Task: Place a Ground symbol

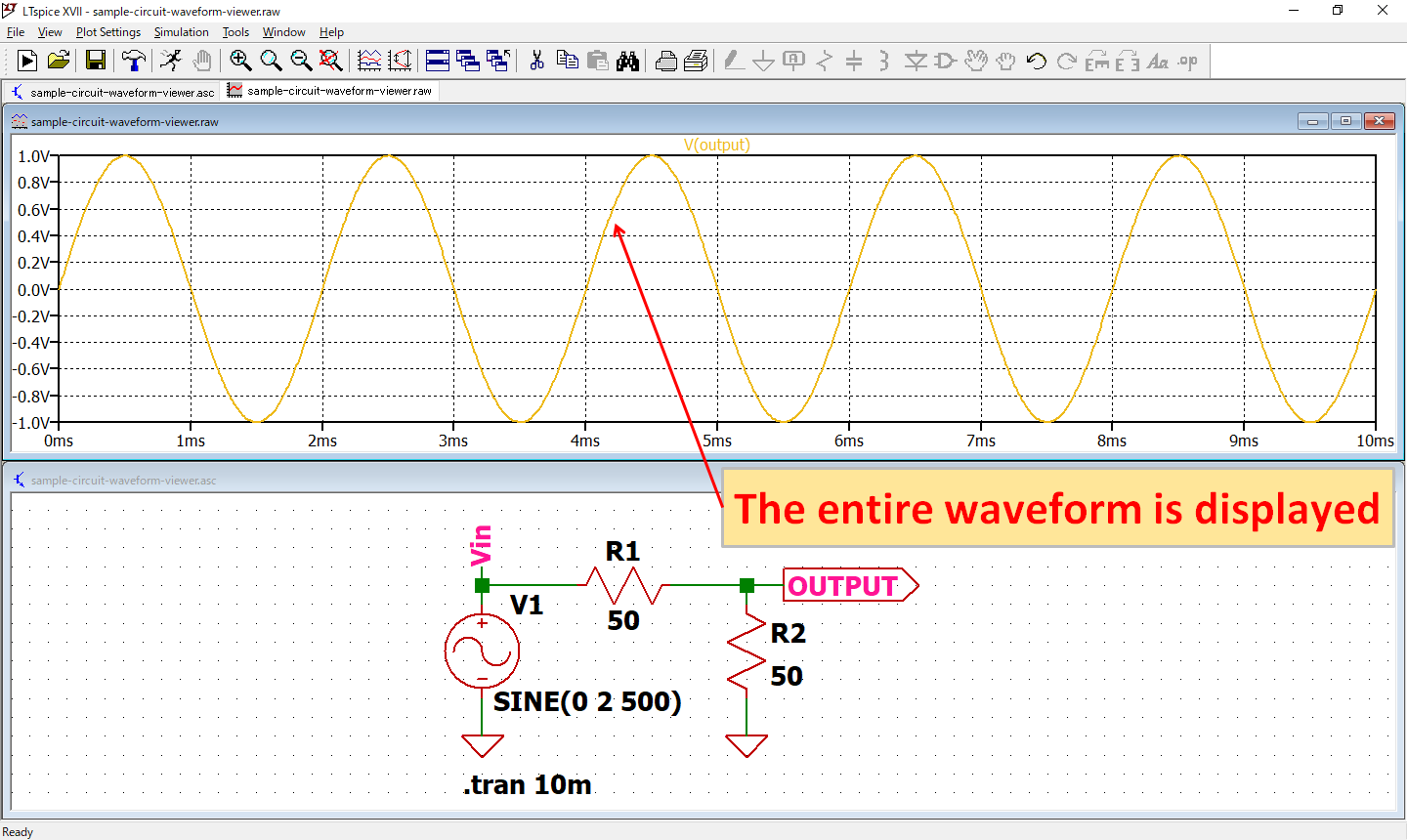Action: pyautogui.click(x=763, y=61)
